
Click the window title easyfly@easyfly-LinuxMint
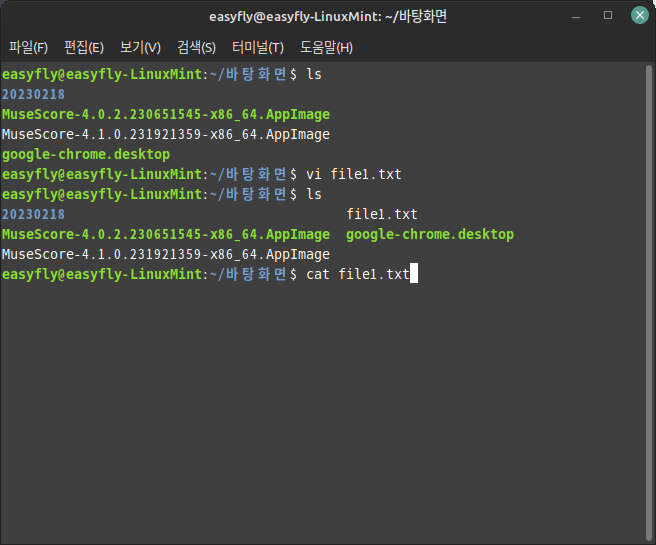coord(328,17)
